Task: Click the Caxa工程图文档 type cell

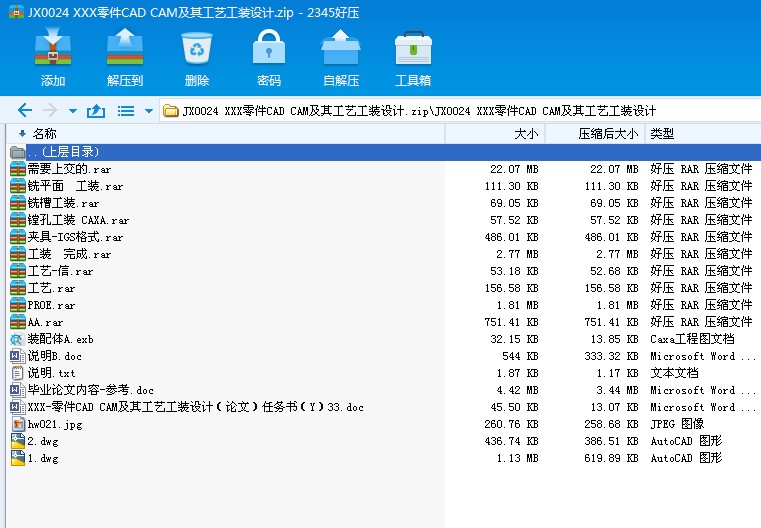Action: tap(693, 339)
